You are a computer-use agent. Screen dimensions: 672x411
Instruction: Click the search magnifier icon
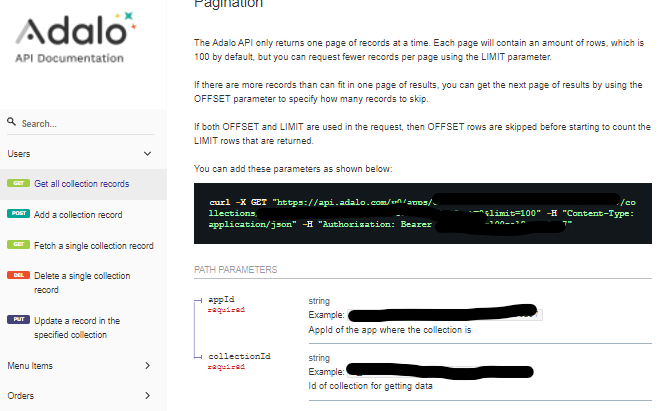click(x=12, y=122)
